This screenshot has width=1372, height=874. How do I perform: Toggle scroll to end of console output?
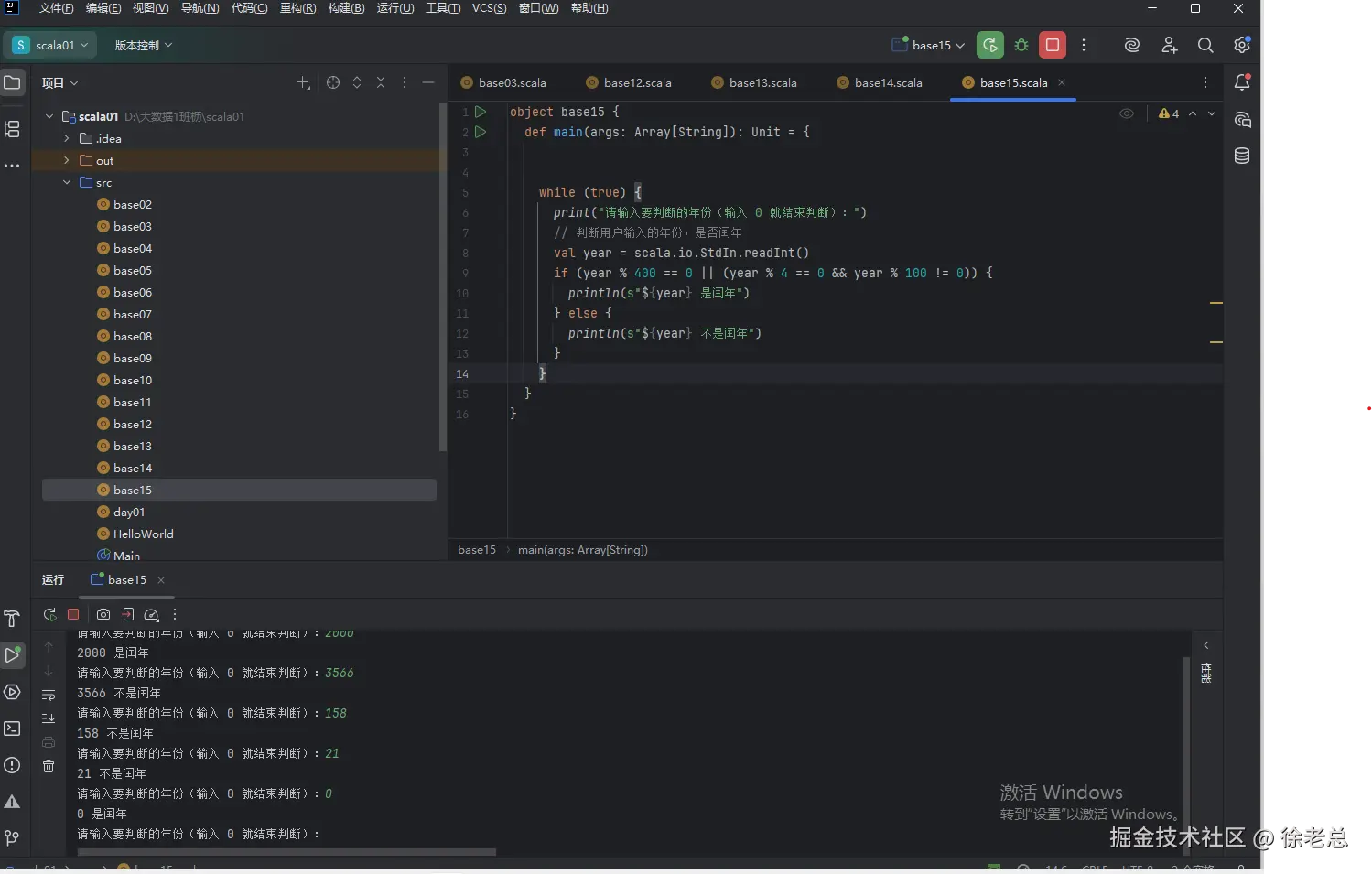tap(49, 718)
